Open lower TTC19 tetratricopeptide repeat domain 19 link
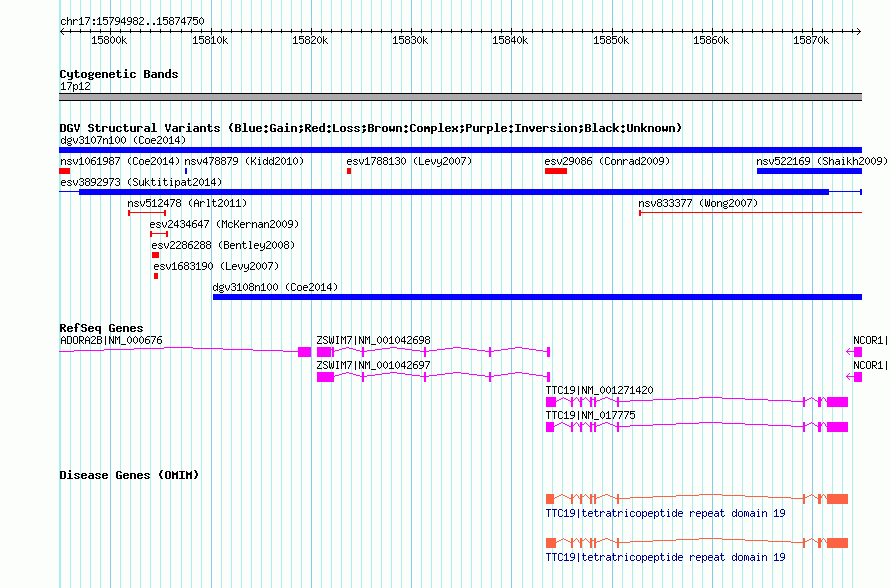This screenshot has height=588, width=890. tap(665, 557)
